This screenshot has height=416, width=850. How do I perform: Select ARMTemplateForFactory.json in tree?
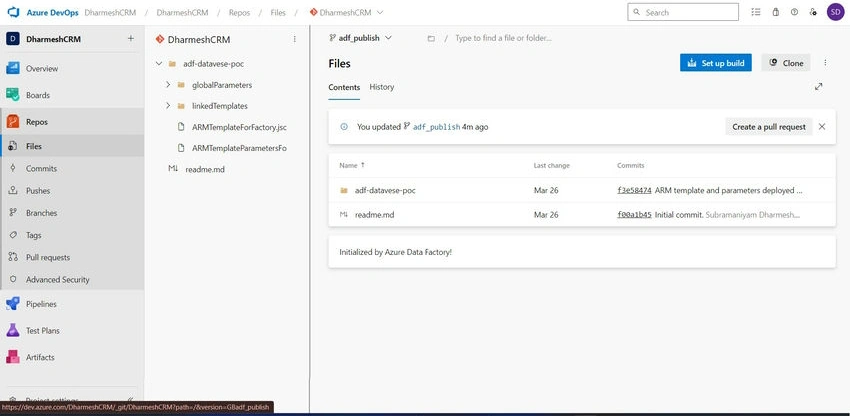tap(239, 127)
